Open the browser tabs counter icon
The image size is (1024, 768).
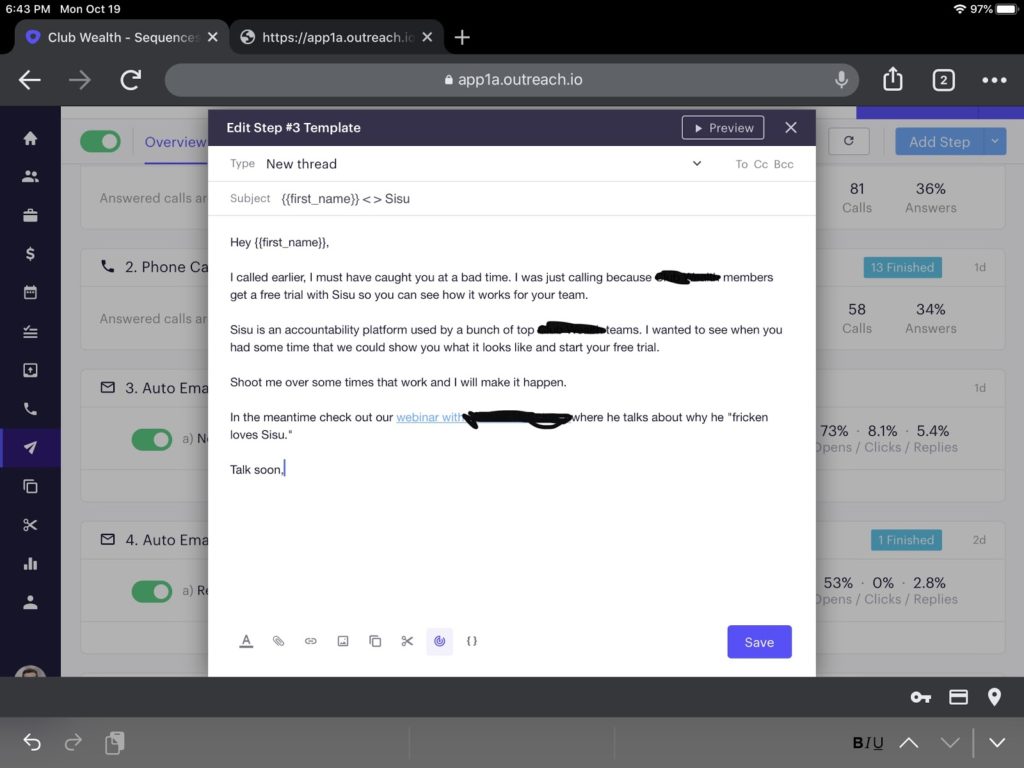944,80
